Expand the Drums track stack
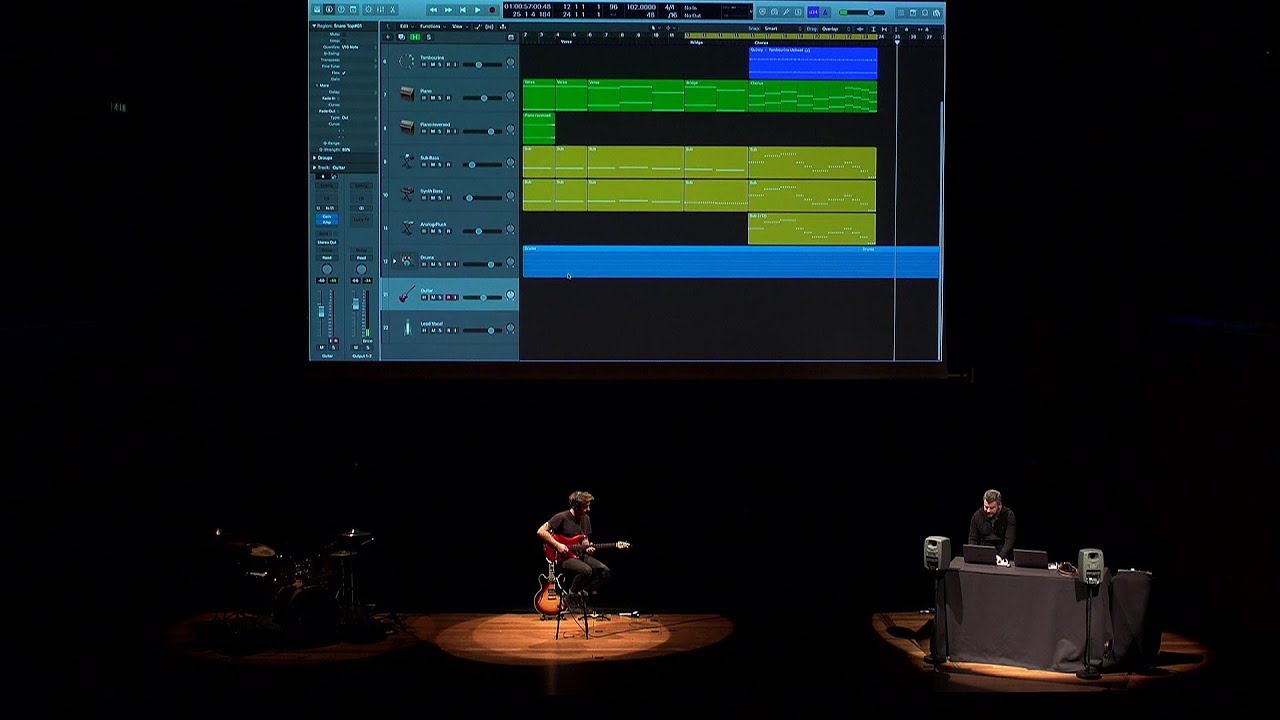 coord(394,261)
